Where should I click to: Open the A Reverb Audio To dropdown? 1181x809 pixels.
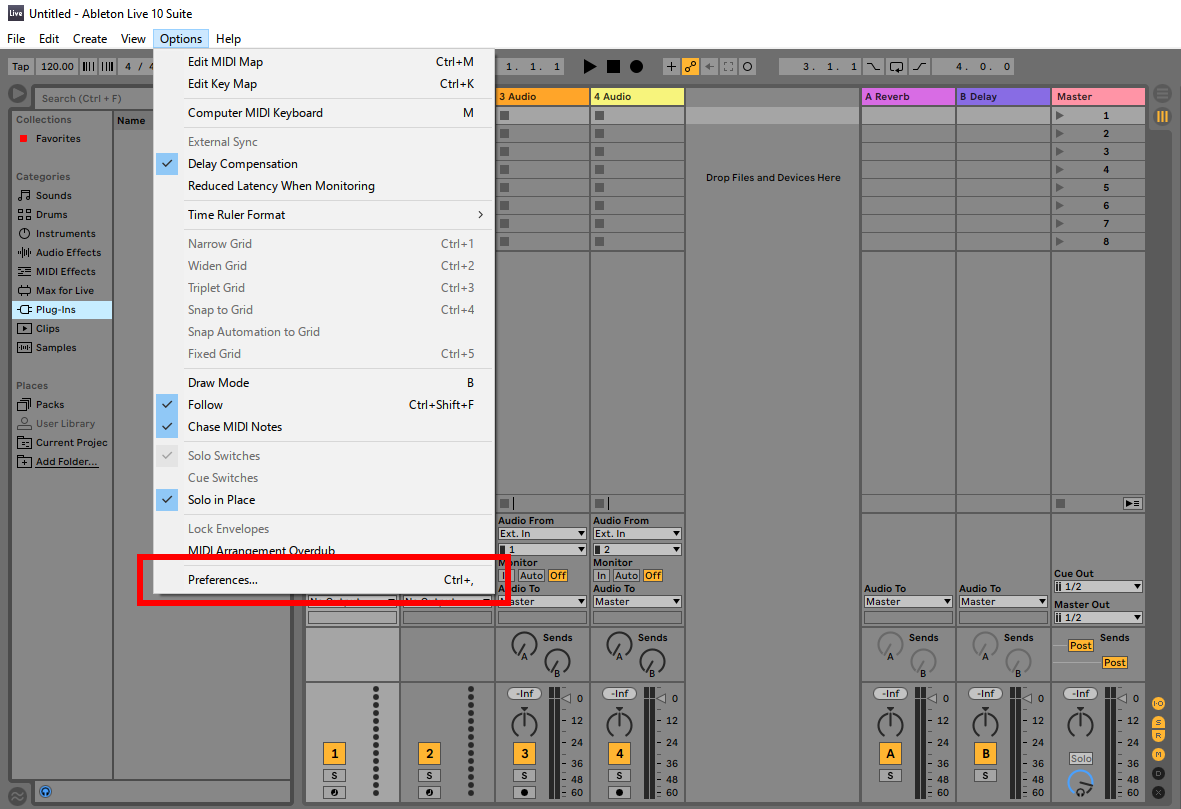[x=908, y=602]
